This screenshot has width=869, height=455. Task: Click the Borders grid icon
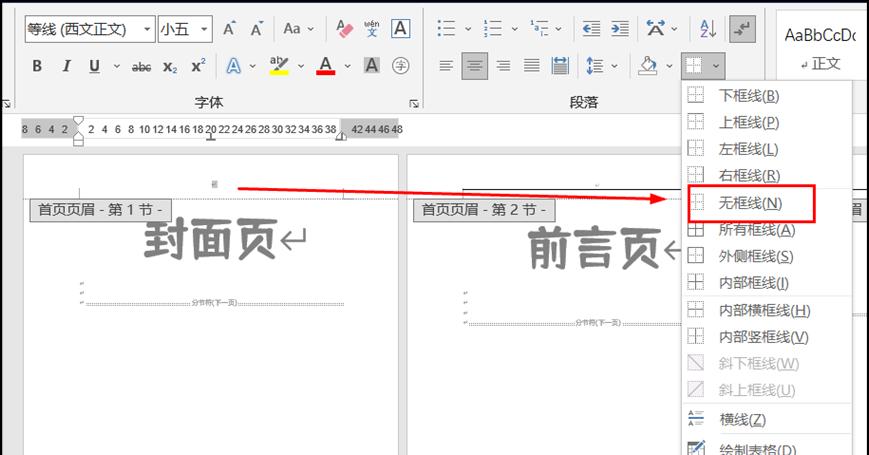694,66
